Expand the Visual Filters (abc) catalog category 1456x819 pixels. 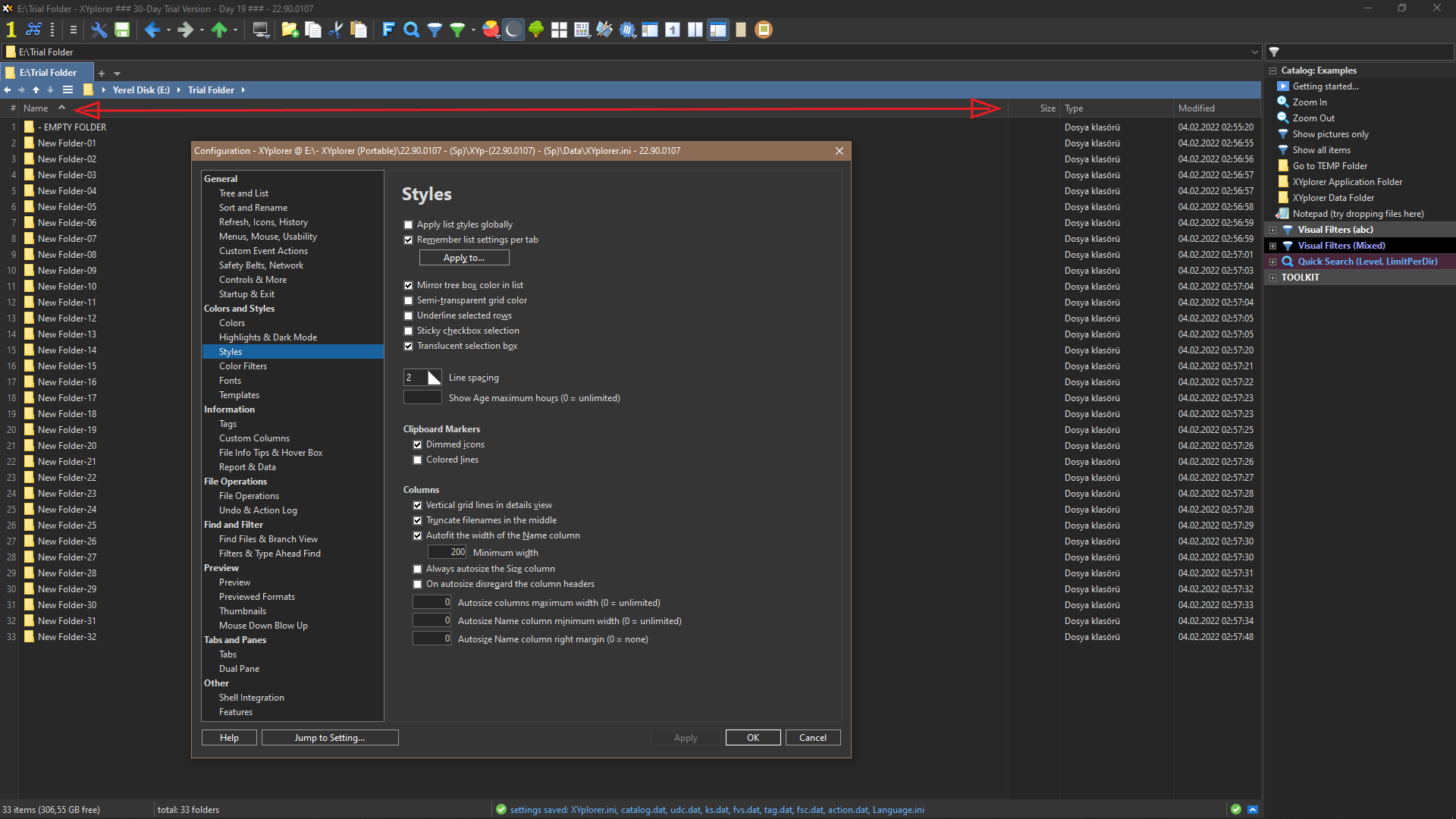(1273, 230)
